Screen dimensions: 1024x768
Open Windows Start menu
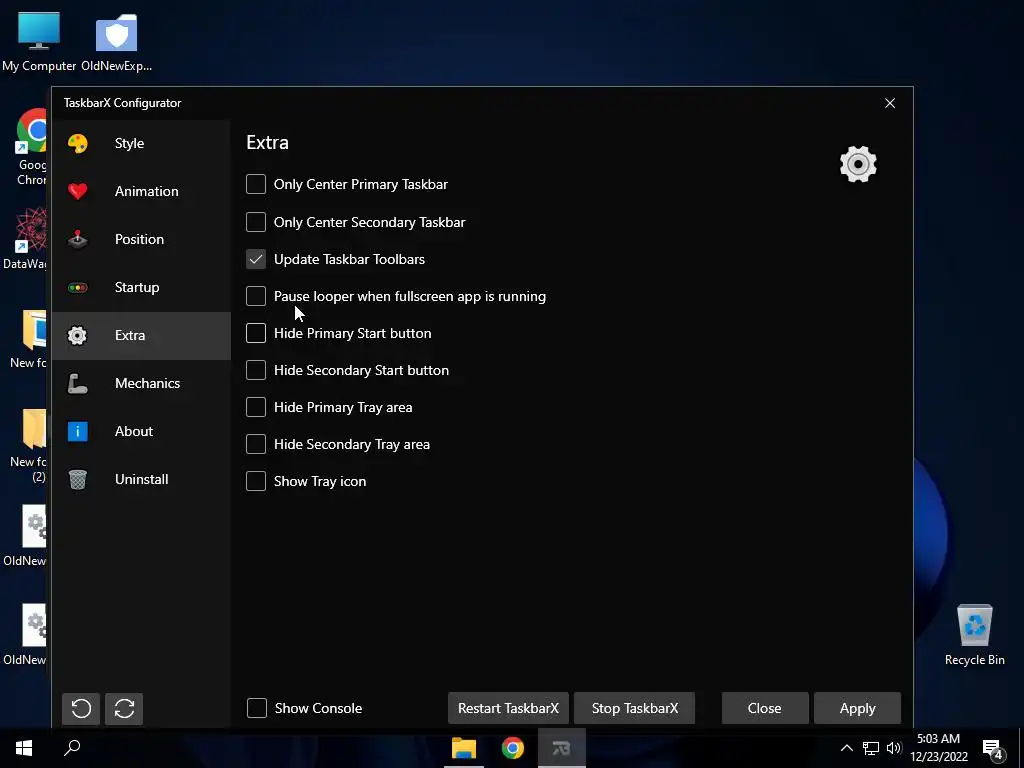pos(24,748)
